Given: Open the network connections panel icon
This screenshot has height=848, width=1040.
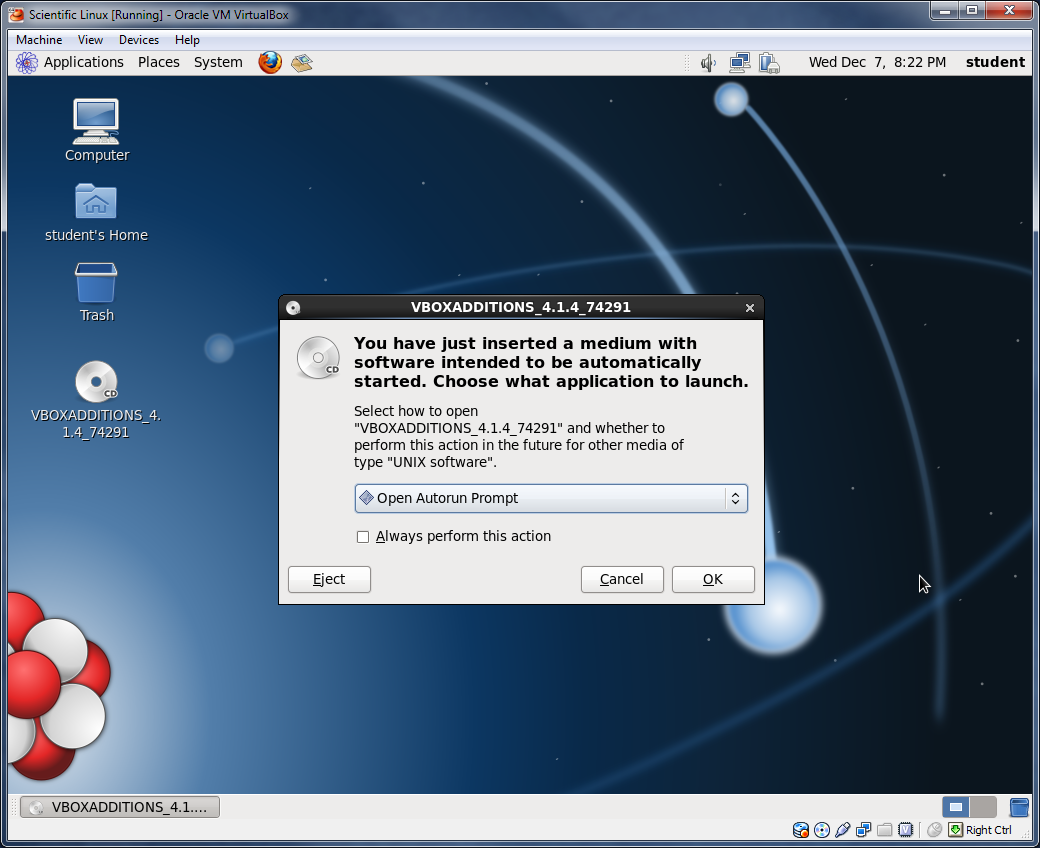Looking at the screenshot, I should point(740,63).
